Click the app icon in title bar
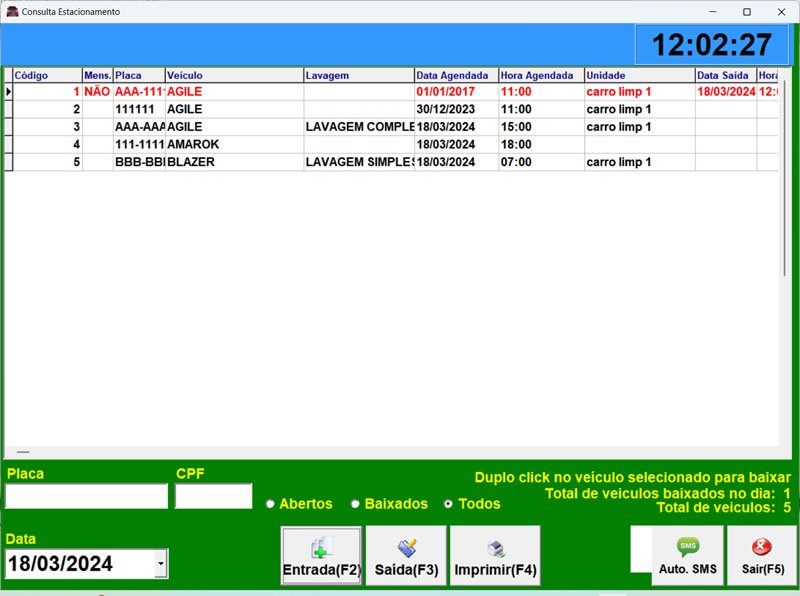 (x=11, y=11)
